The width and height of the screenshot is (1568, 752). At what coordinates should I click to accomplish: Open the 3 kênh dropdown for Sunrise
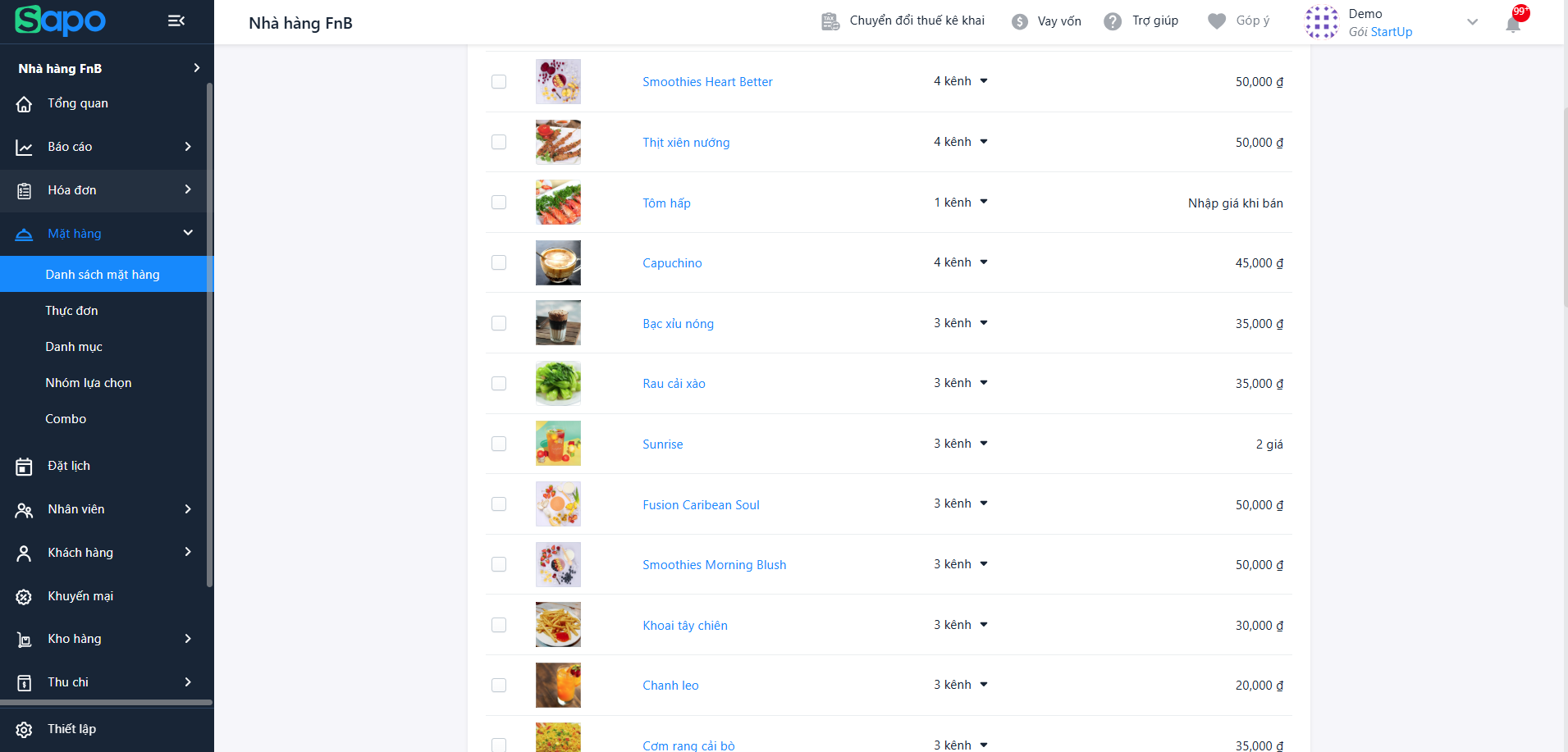pos(984,444)
